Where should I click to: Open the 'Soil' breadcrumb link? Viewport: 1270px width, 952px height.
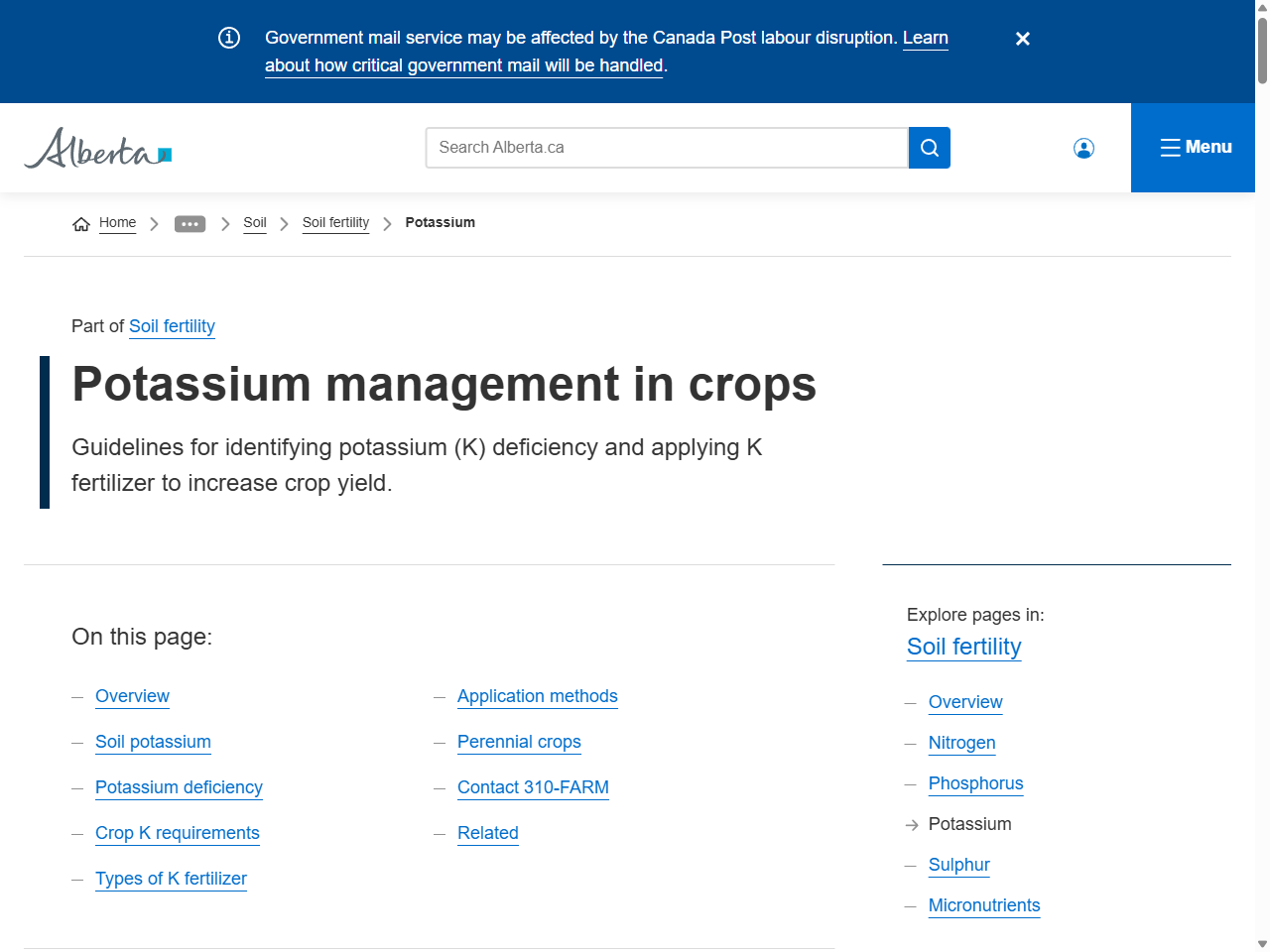pos(254,223)
